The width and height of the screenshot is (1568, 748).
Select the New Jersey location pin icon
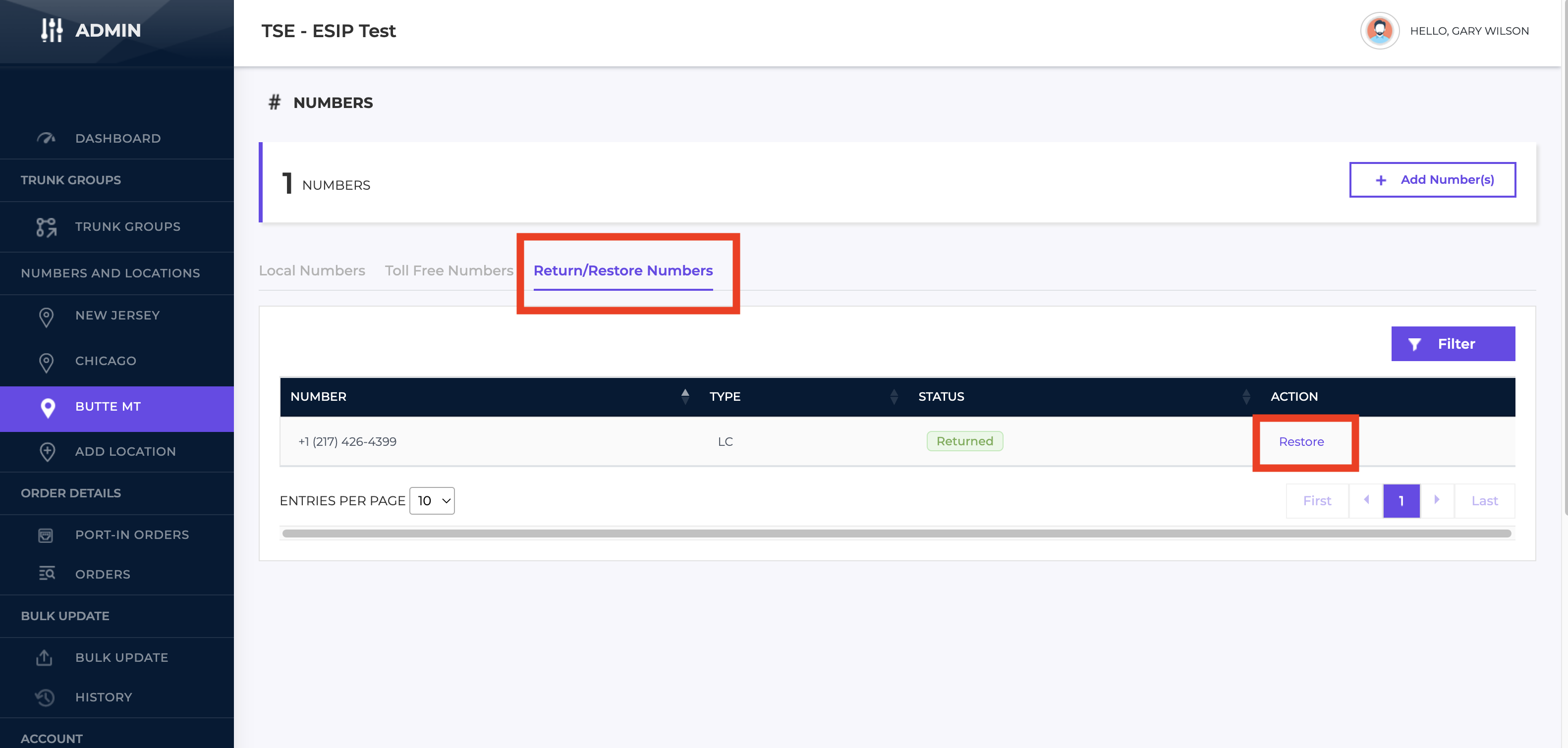coord(46,317)
